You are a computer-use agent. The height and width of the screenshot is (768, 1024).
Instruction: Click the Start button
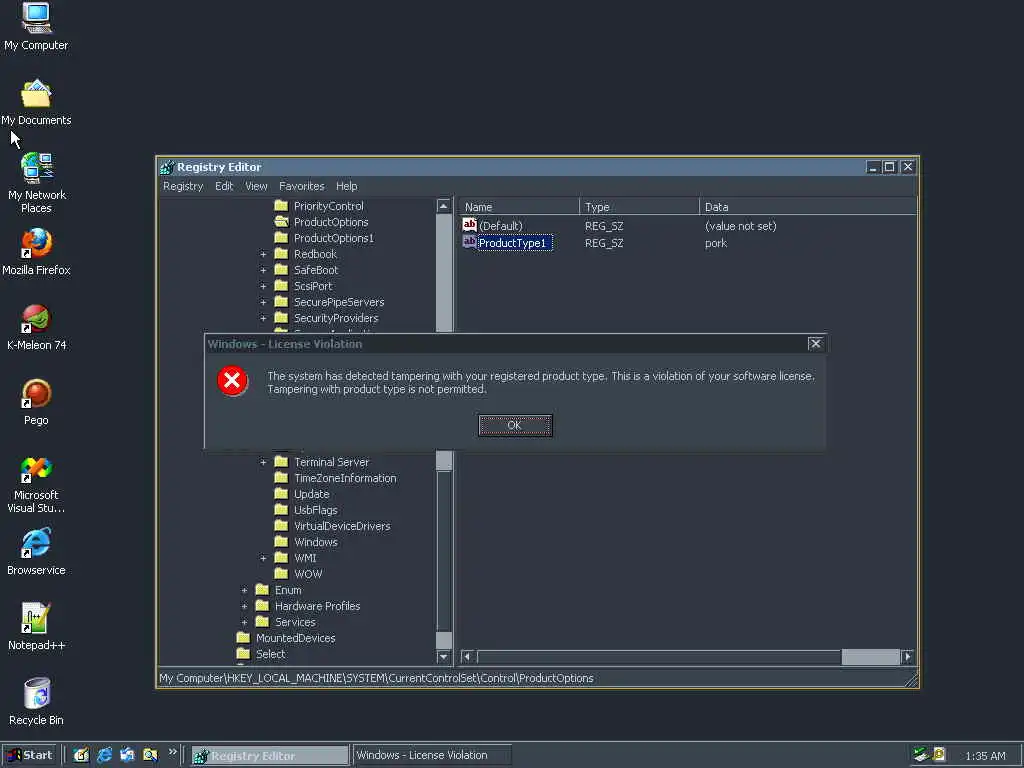tap(29, 756)
